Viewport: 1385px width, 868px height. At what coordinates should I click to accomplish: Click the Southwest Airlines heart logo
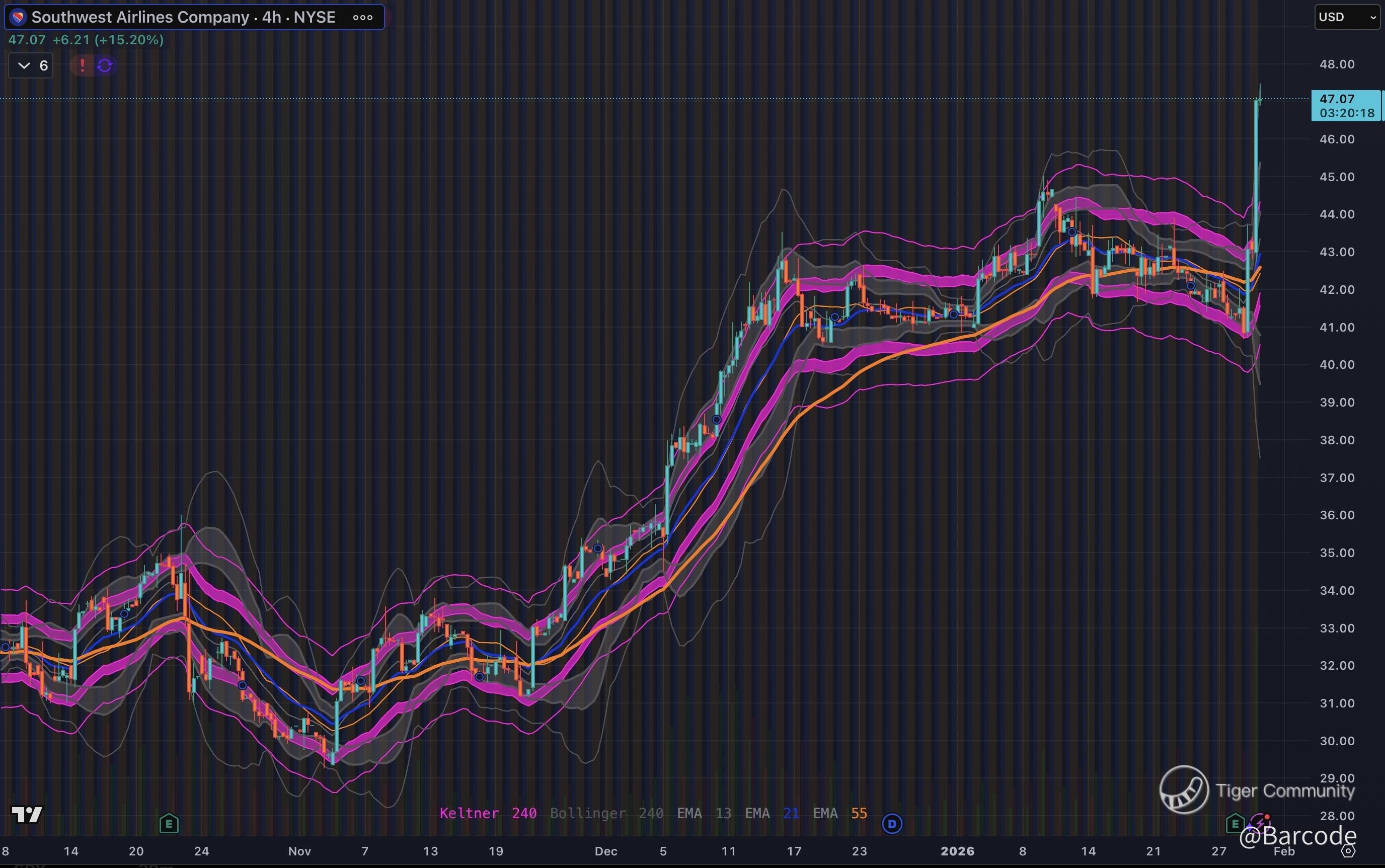click(x=18, y=17)
